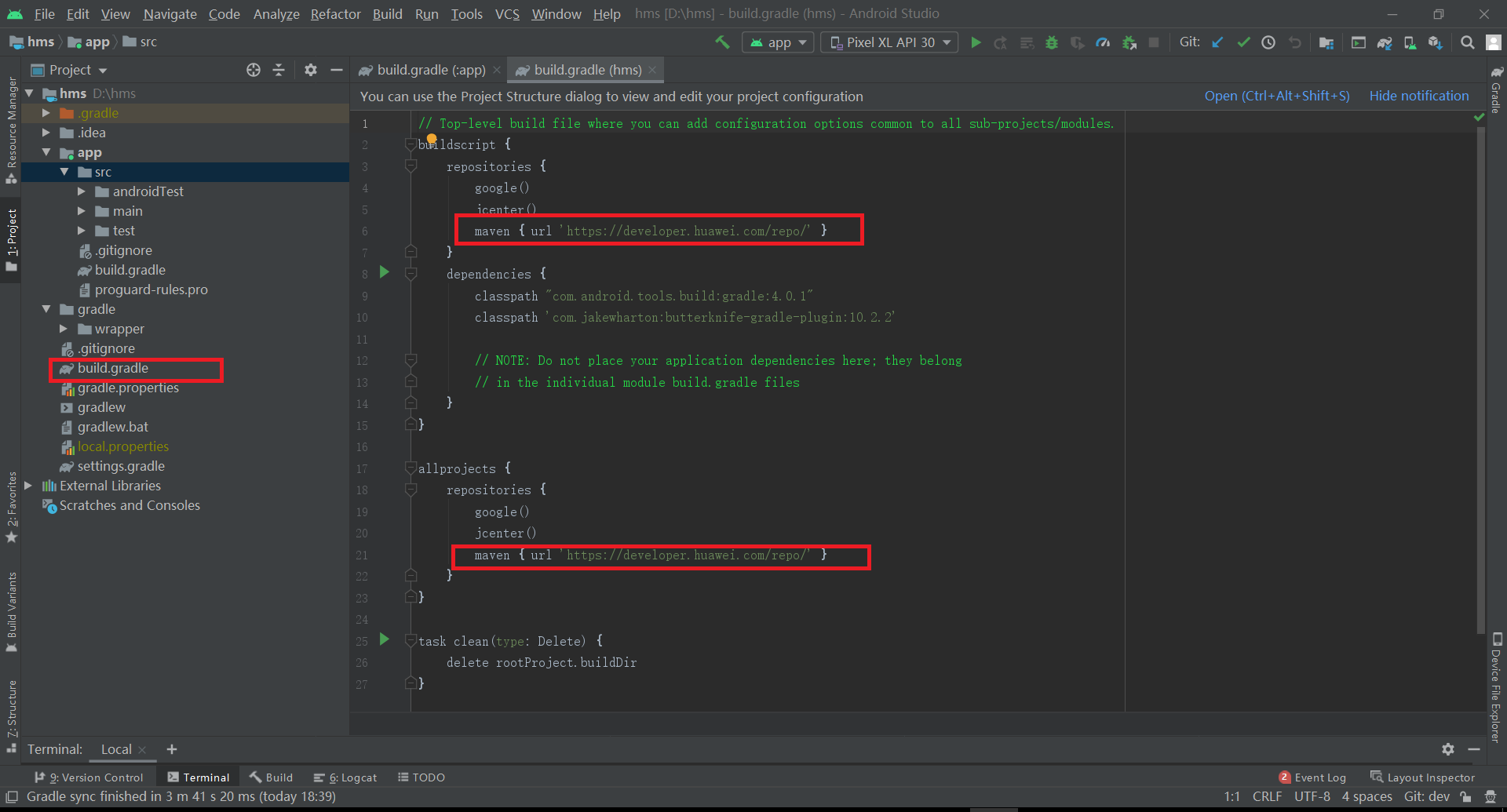Click Git rollback undo icon
This screenshot has height=812, width=1507.
pyautogui.click(x=1294, y=42)
